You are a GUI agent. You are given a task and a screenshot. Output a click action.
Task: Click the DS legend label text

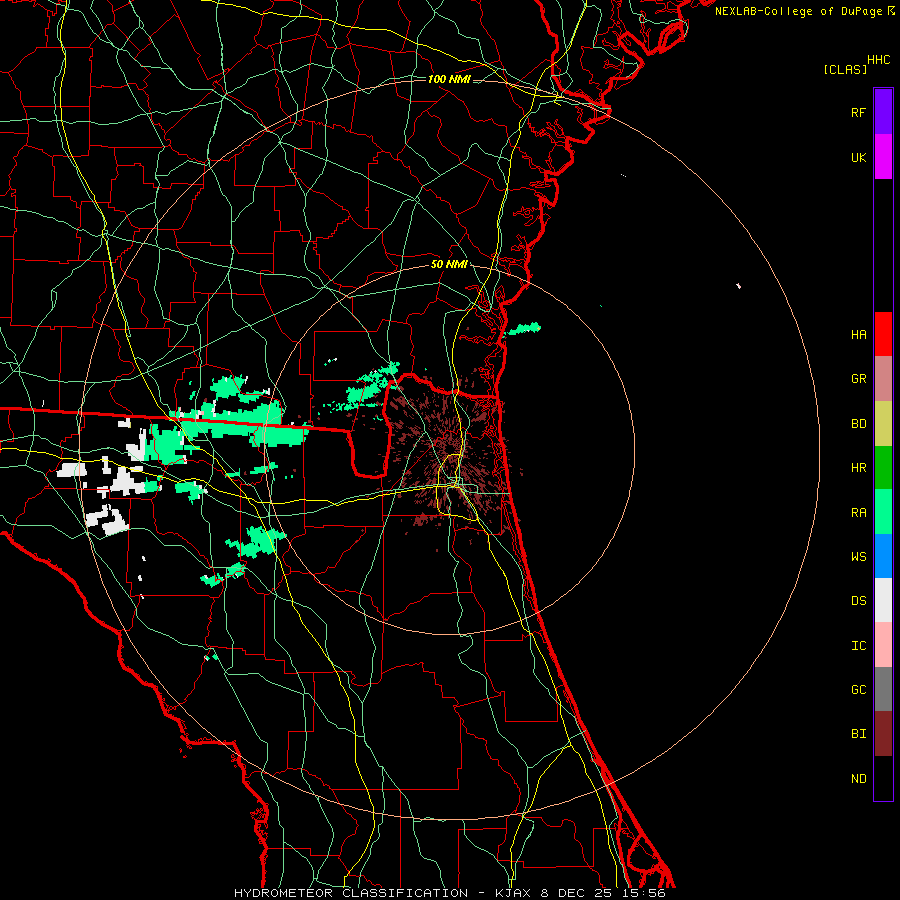tap(858, 600)
